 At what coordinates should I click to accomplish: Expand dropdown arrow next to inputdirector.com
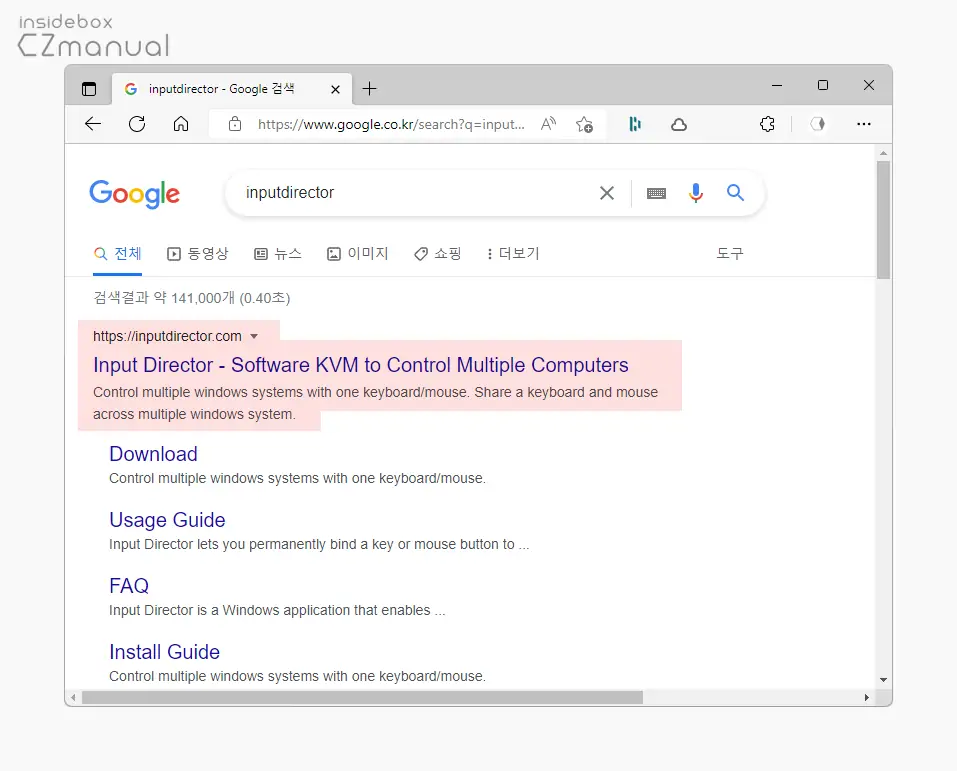point(255,336)
